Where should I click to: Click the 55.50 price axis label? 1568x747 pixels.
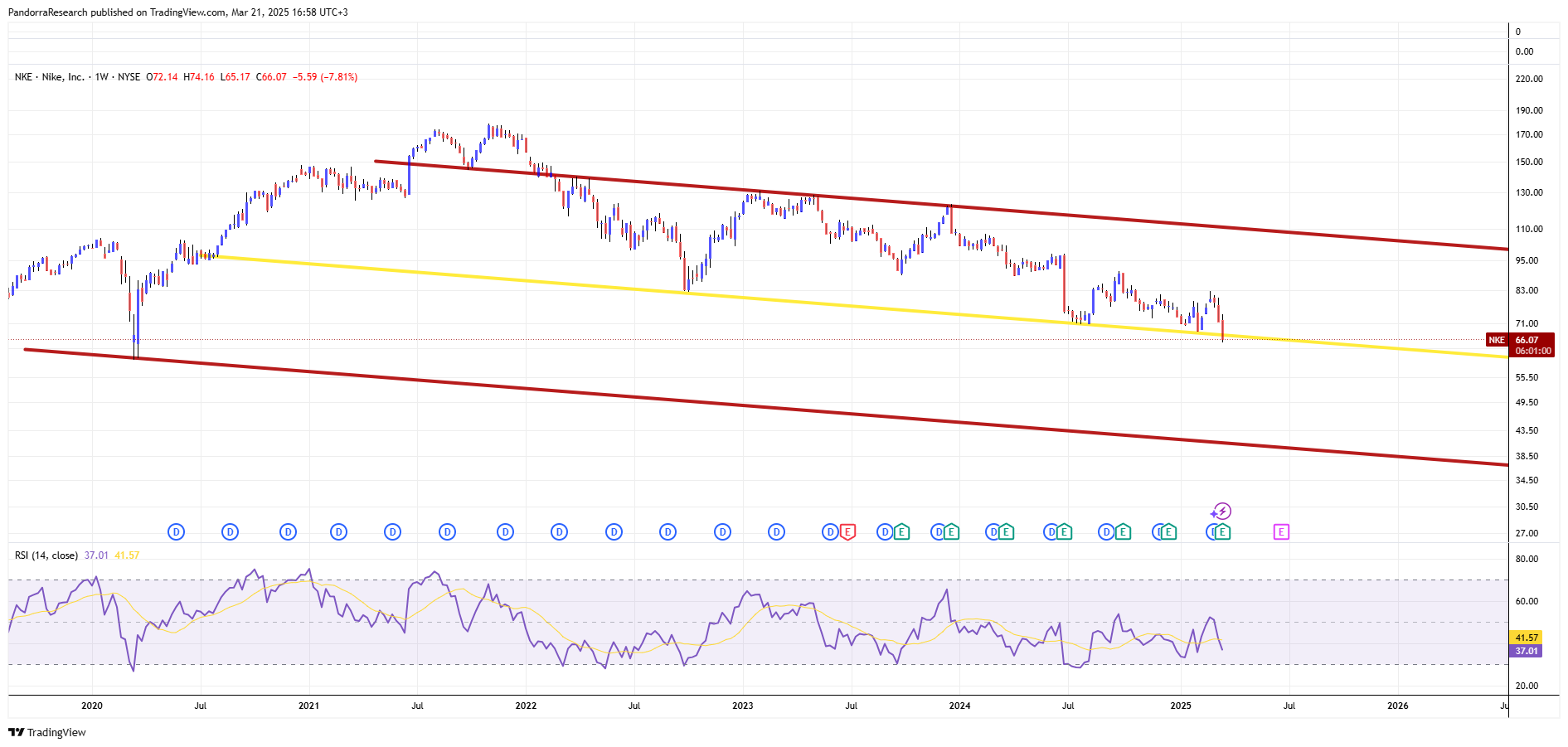click(x=1527, y=377)
